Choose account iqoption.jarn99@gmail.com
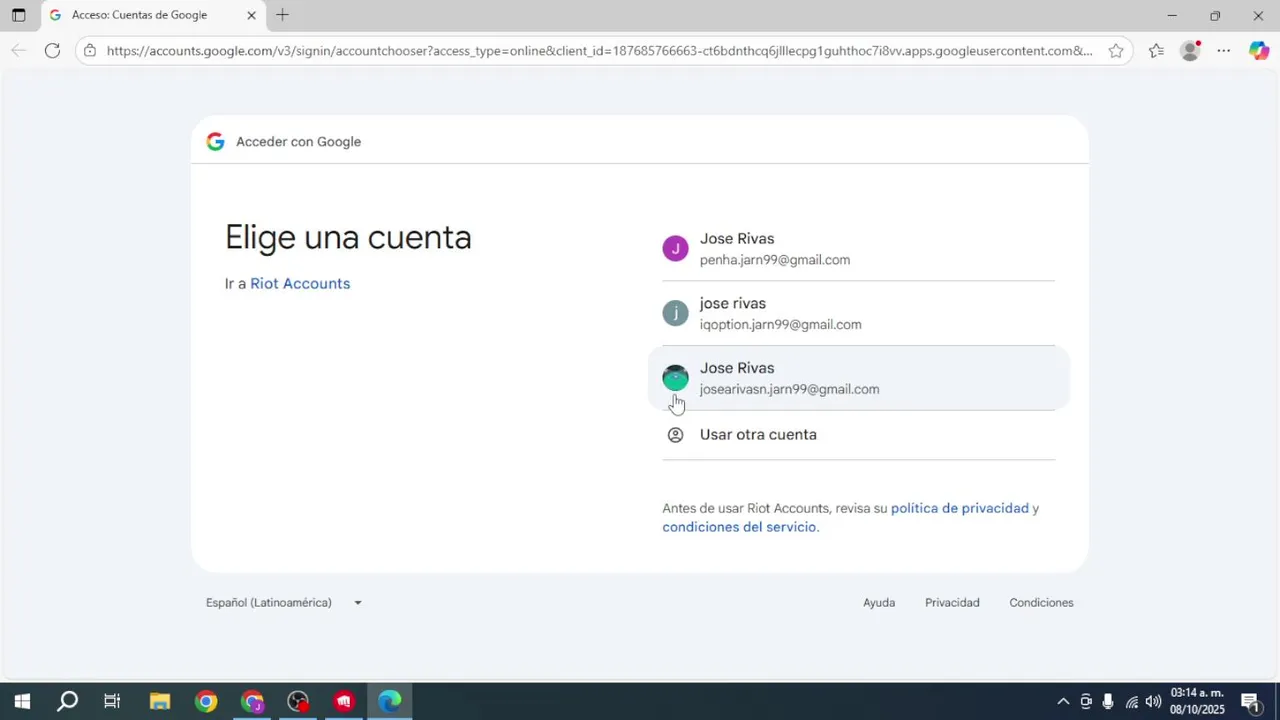 tap(858, 314)
